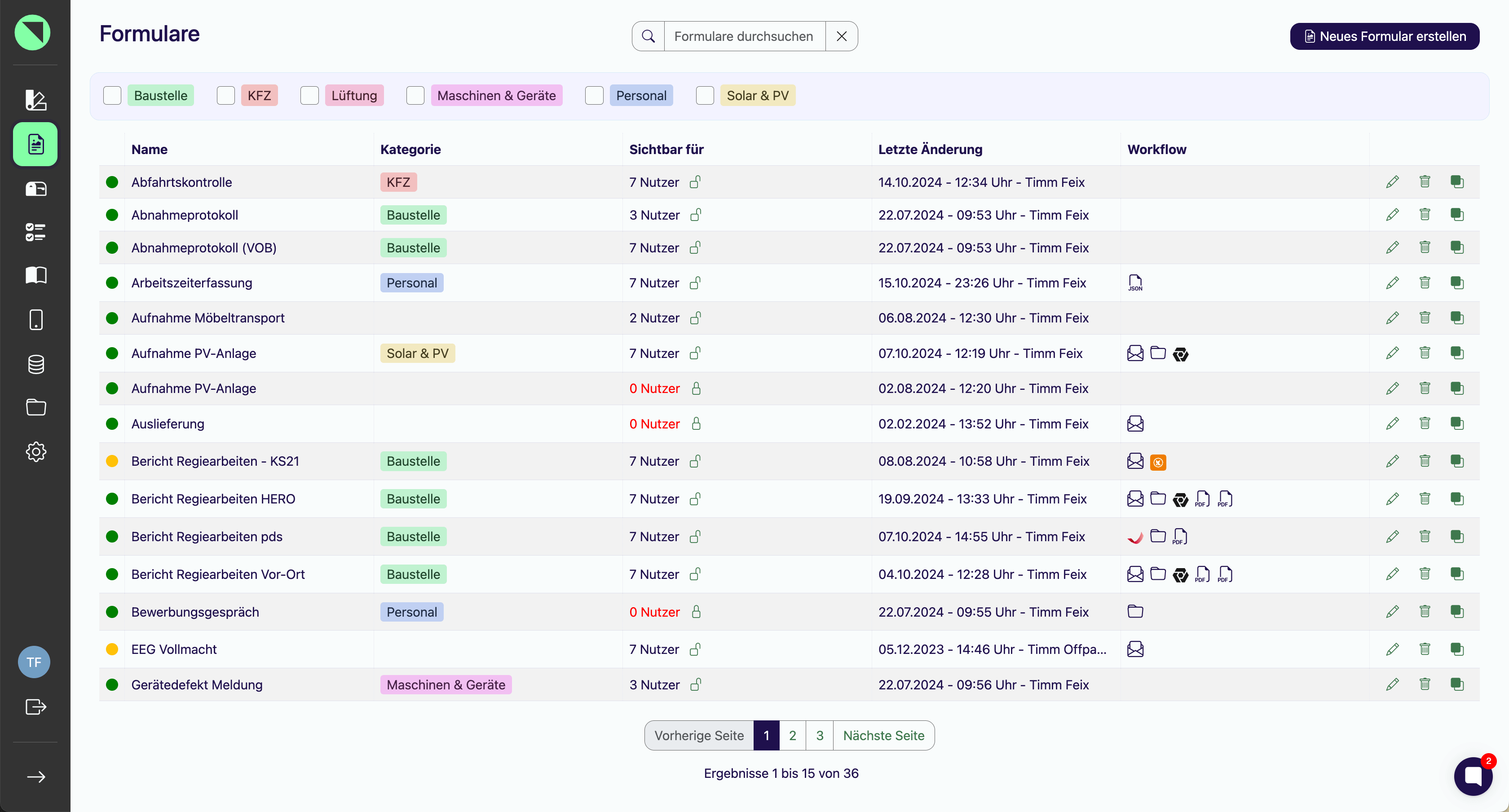Enable the Baustelle filter checkbox
Viewport: 1509px width, 812px height.
(x=112, y=96)
